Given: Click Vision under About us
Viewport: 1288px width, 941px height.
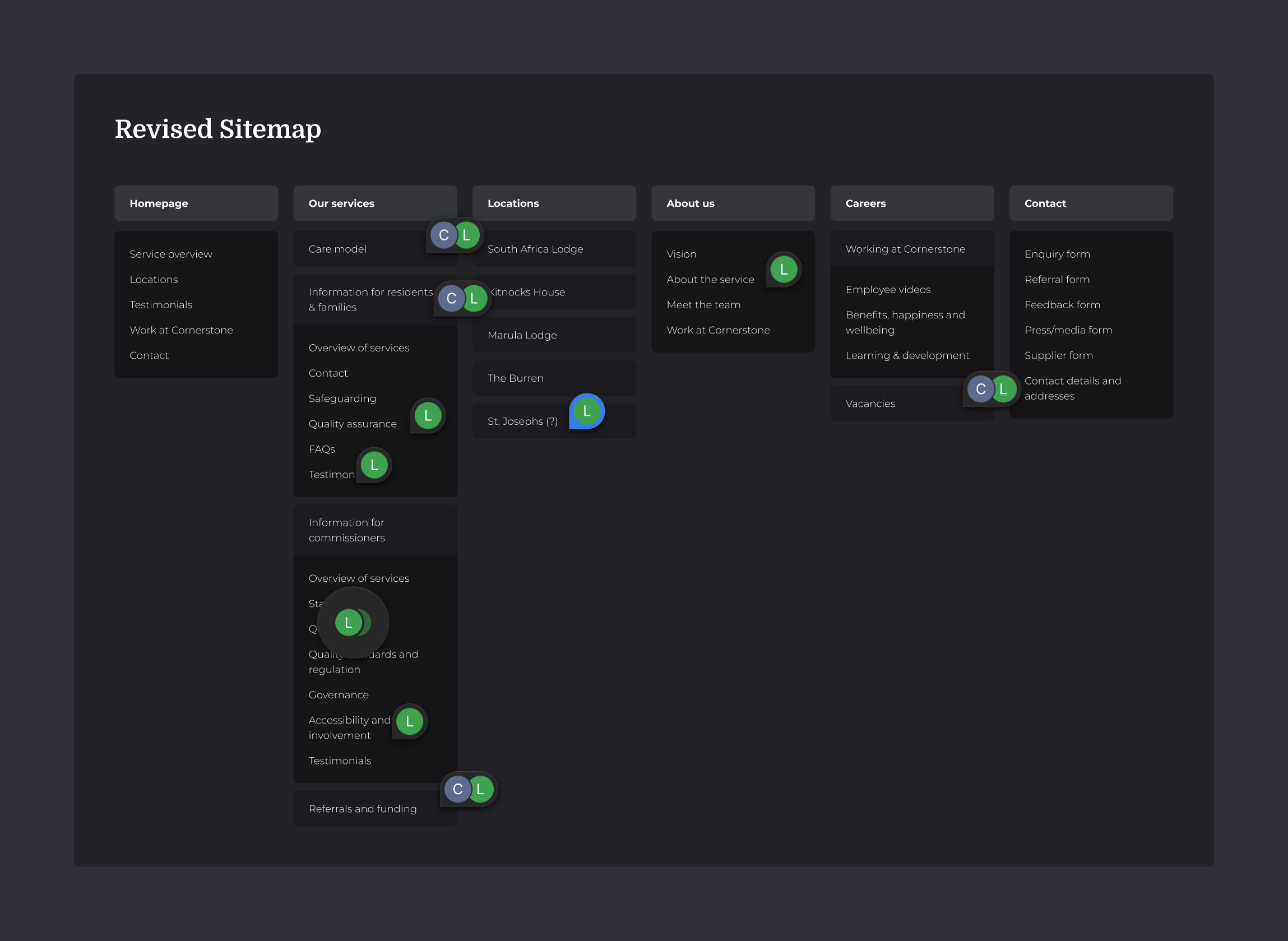Looking at the screenshot, I should [682, 254].
